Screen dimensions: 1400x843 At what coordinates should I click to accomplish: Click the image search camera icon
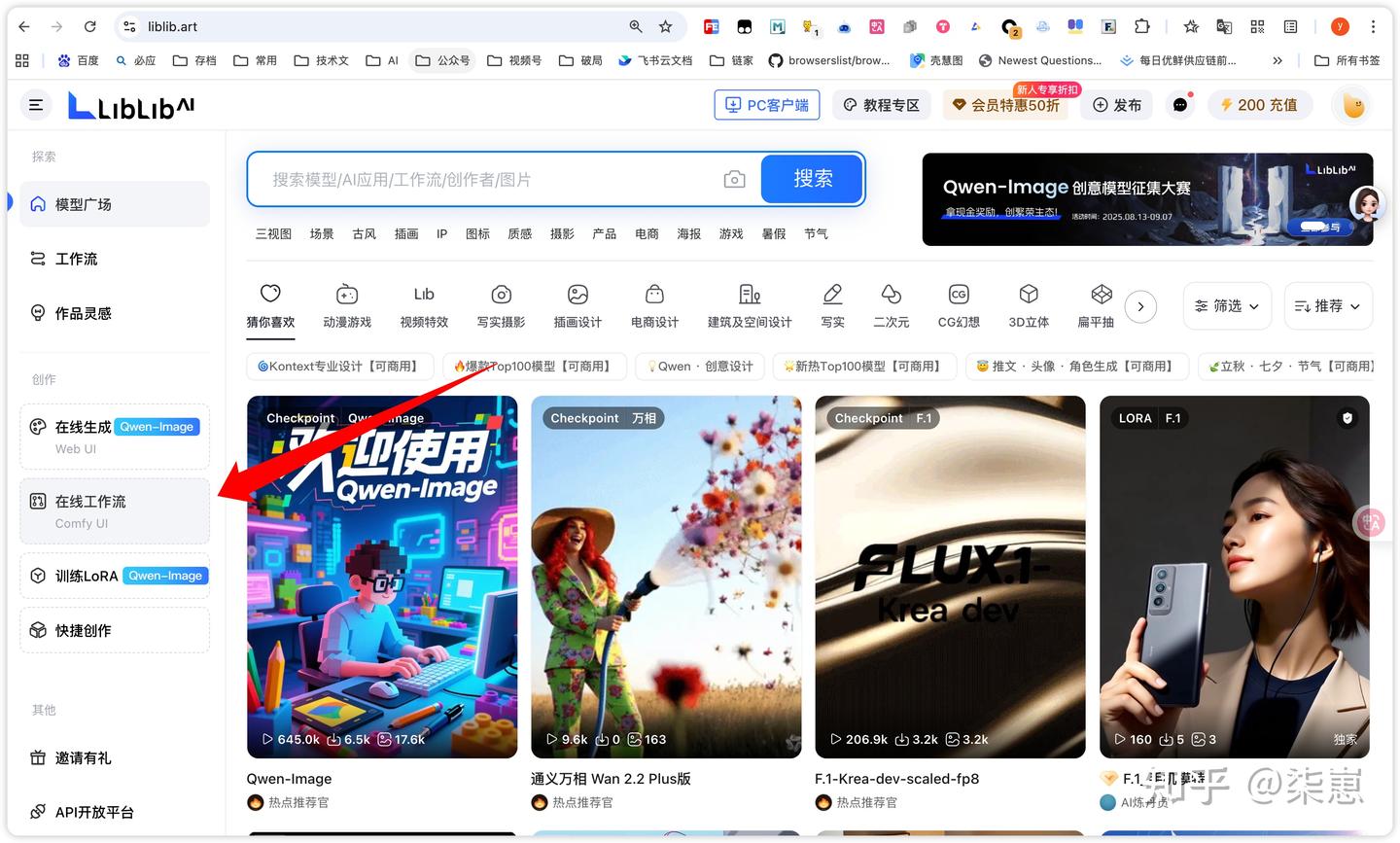click(x=735, y=179)
